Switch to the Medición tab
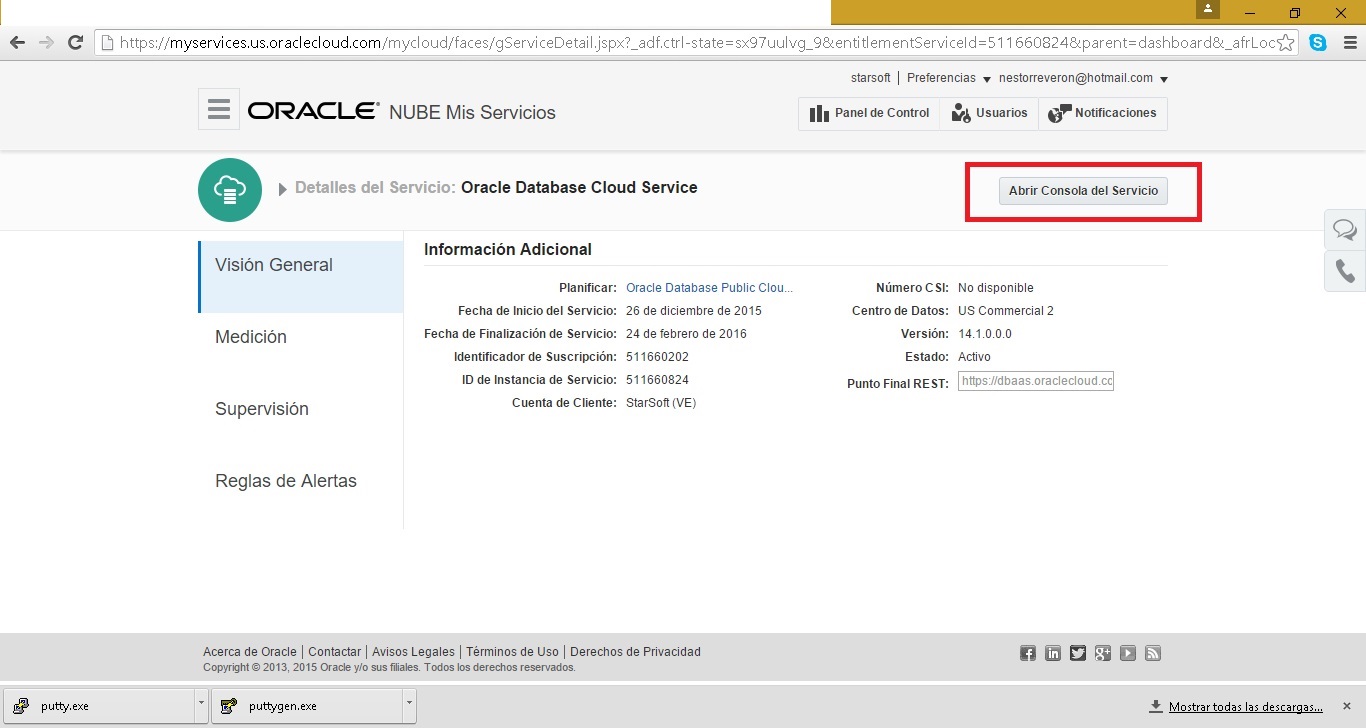 click(251, 337)
